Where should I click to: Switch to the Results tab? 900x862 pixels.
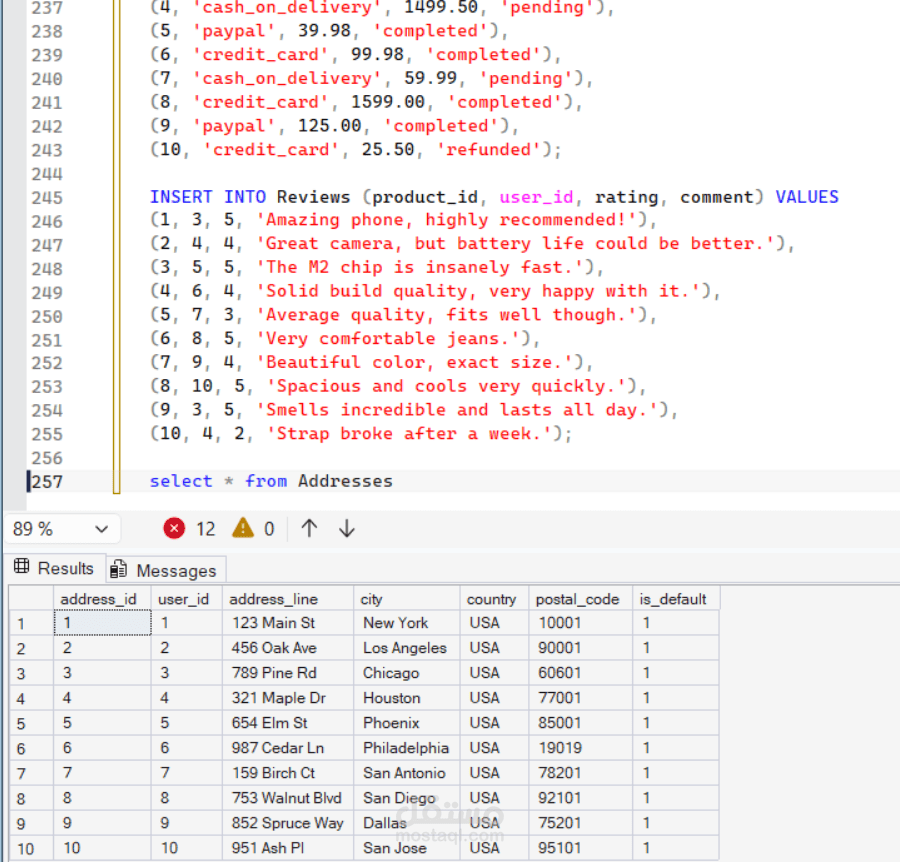point(55,568)
